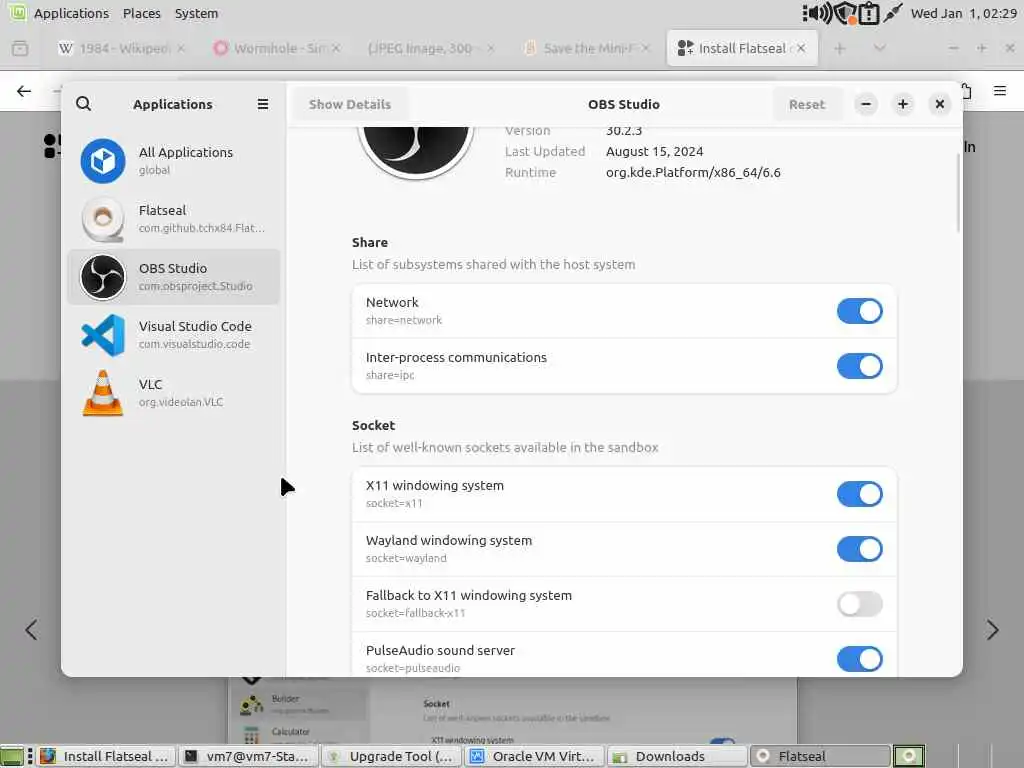This screenshot has height=768, width=1024.
Task: Click the large OBS Studio logo
Action: [x=415, y=152]
